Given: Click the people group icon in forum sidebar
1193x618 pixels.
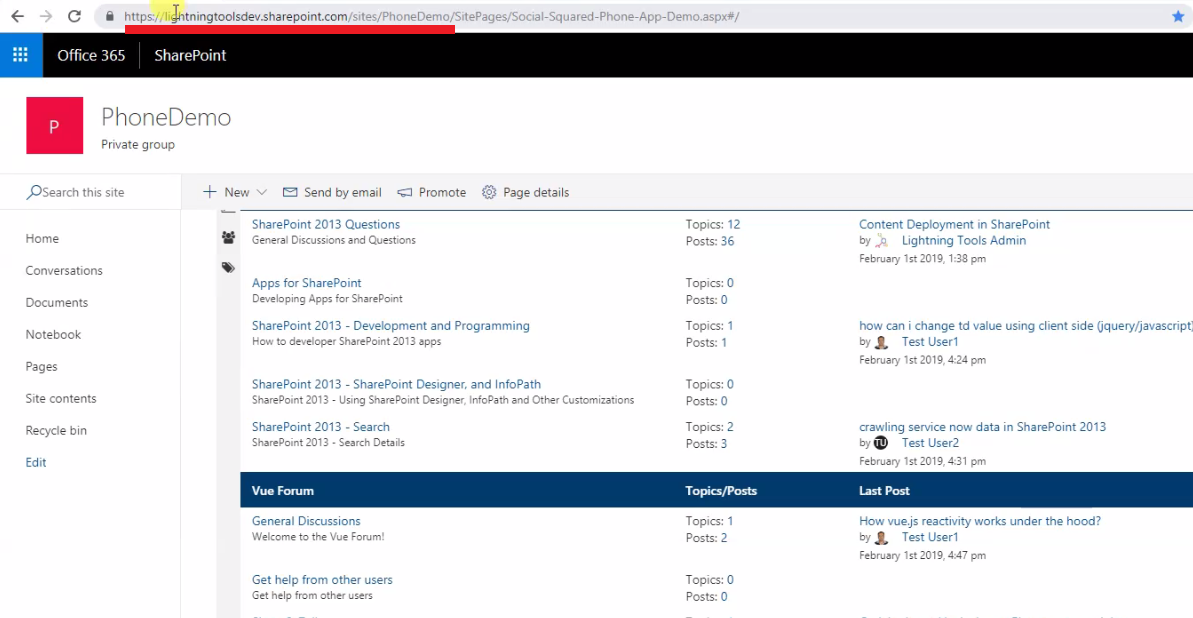Looking at the screenshot, I should coord(228,237).
